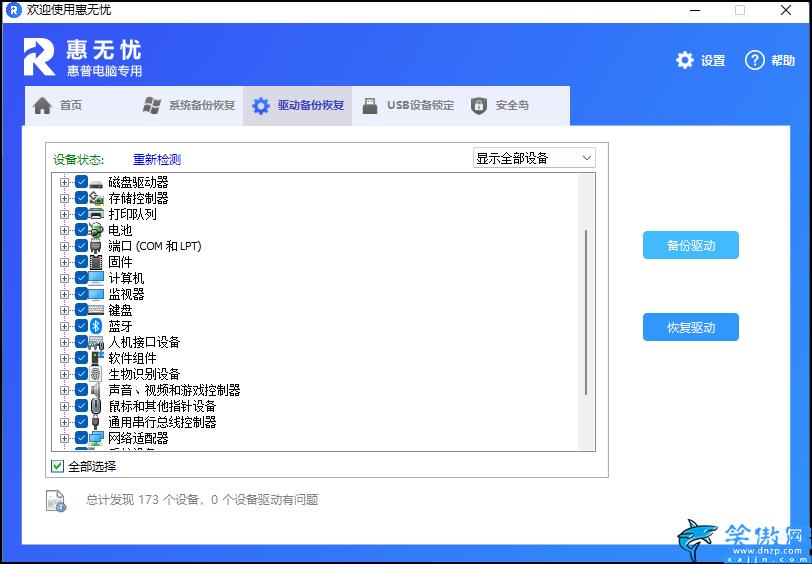Click the 恢复驱动 restore button
Image resolution: width=812 pixels, height=564 pixels.
coord(691,327)
